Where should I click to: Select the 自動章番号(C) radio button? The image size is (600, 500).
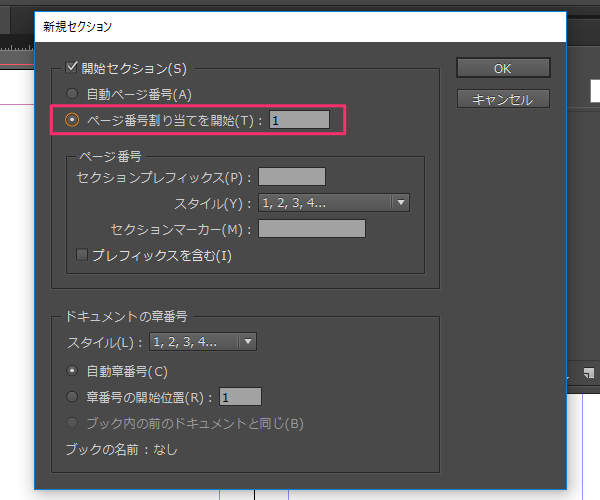pos(72,371)
